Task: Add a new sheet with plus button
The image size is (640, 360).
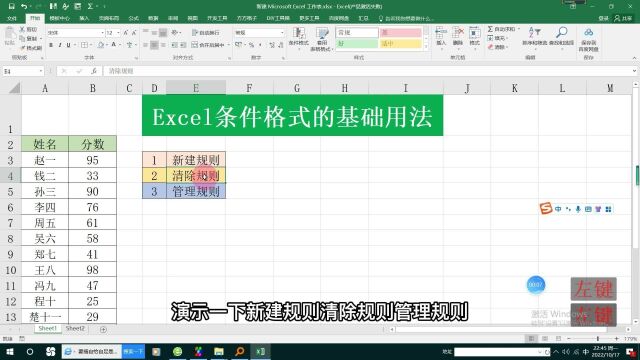Action: [x=103, y=329]
